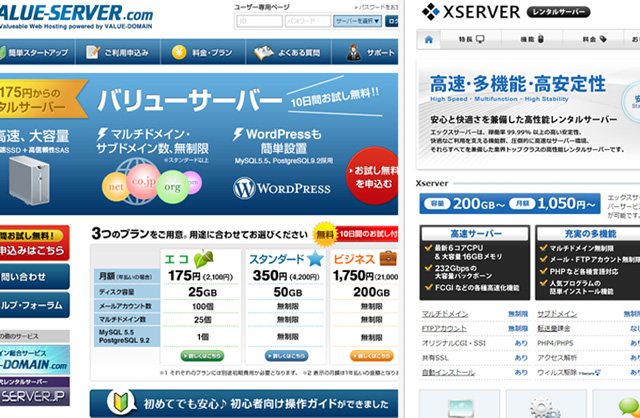Viewport: 640px width, 418px height.
Task: Click the WordPress logo in banner
Action: (x=282, y=188)
